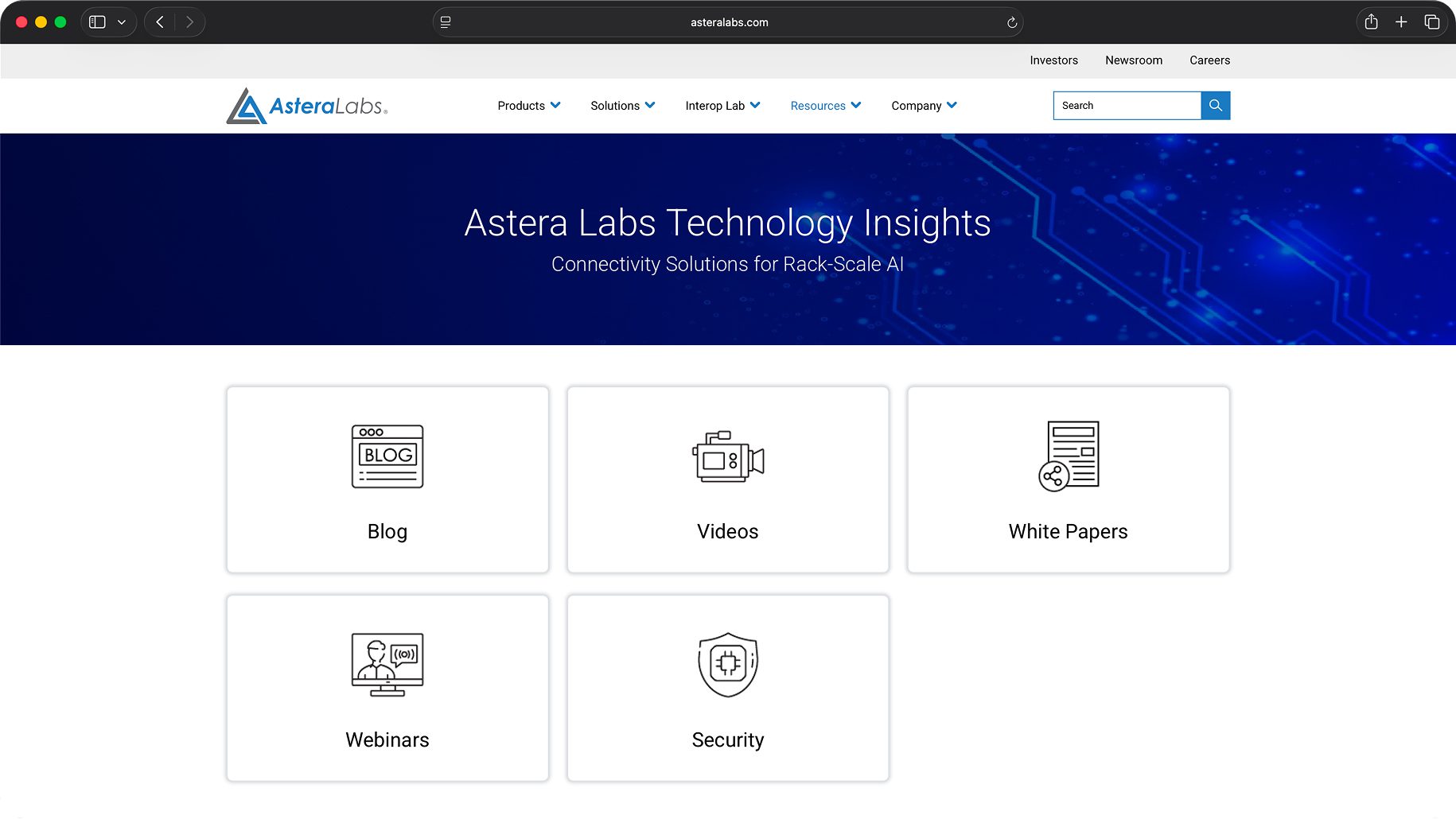Image resolution: width=1456 pixels, height=819 pixels.
Task: Visit the Newsroom link
Action: point(1133,60)
